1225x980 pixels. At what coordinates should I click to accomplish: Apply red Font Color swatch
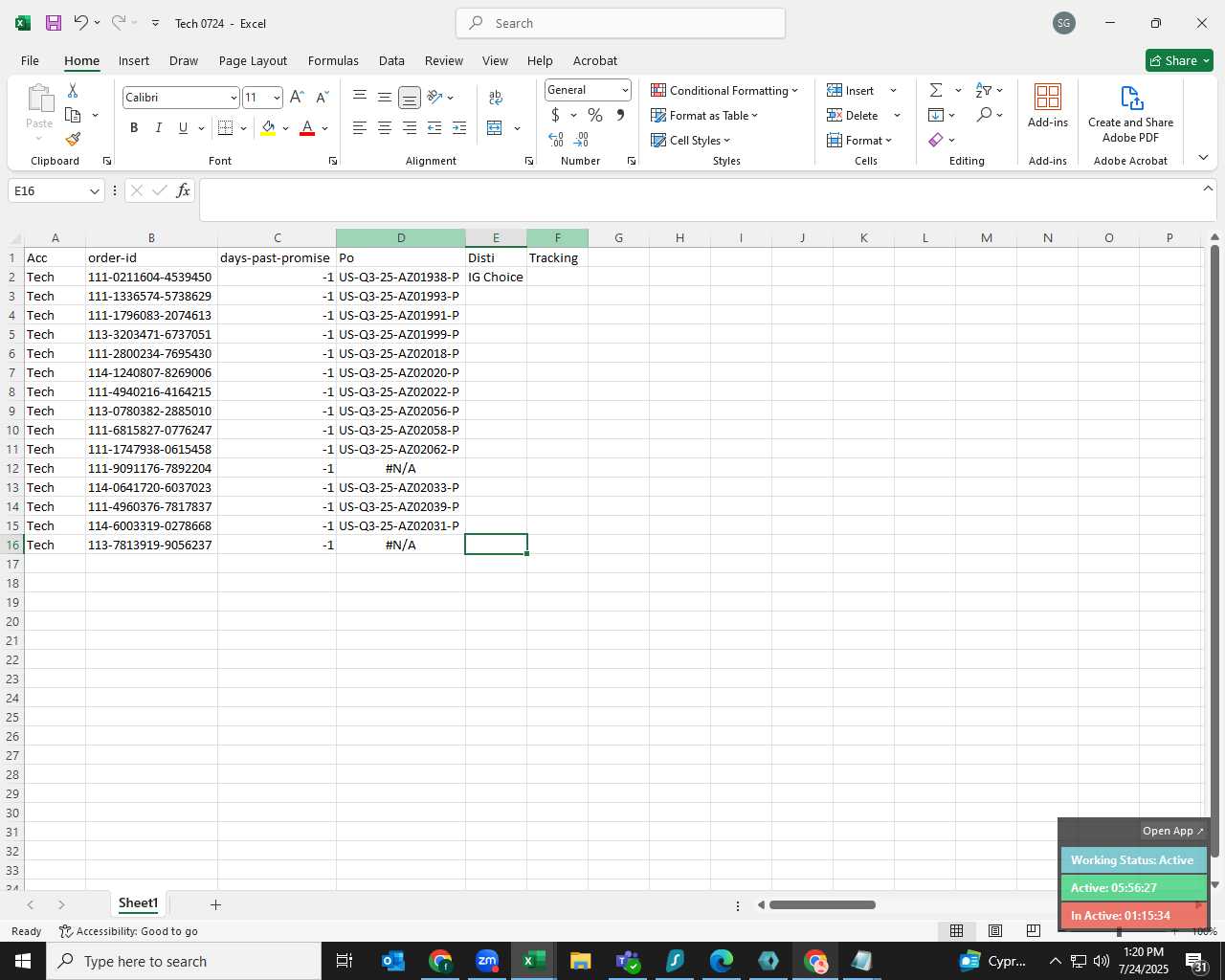tap(307, 127)
